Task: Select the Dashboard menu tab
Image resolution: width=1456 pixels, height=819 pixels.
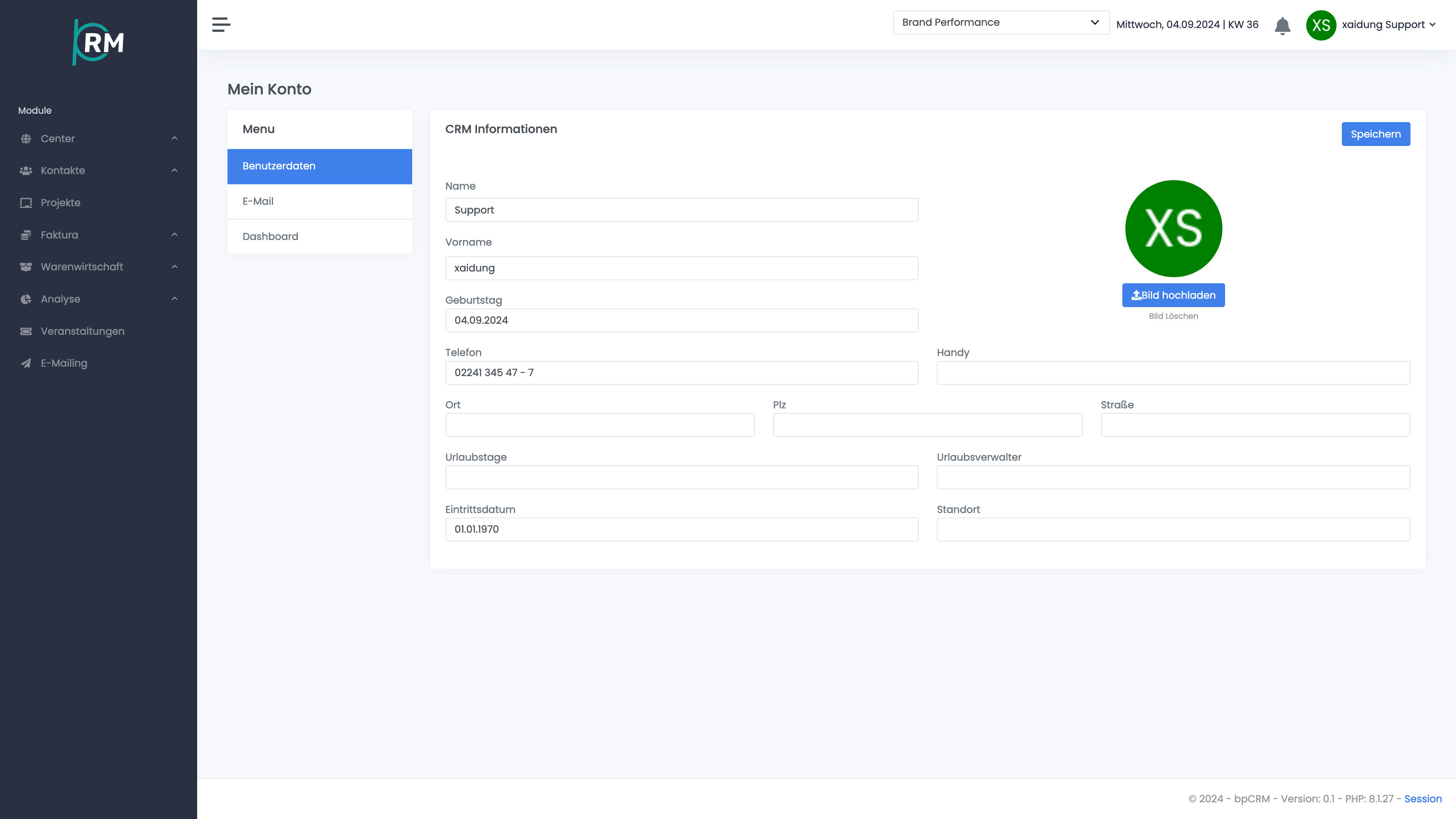Action: click(x=319, y=237)
